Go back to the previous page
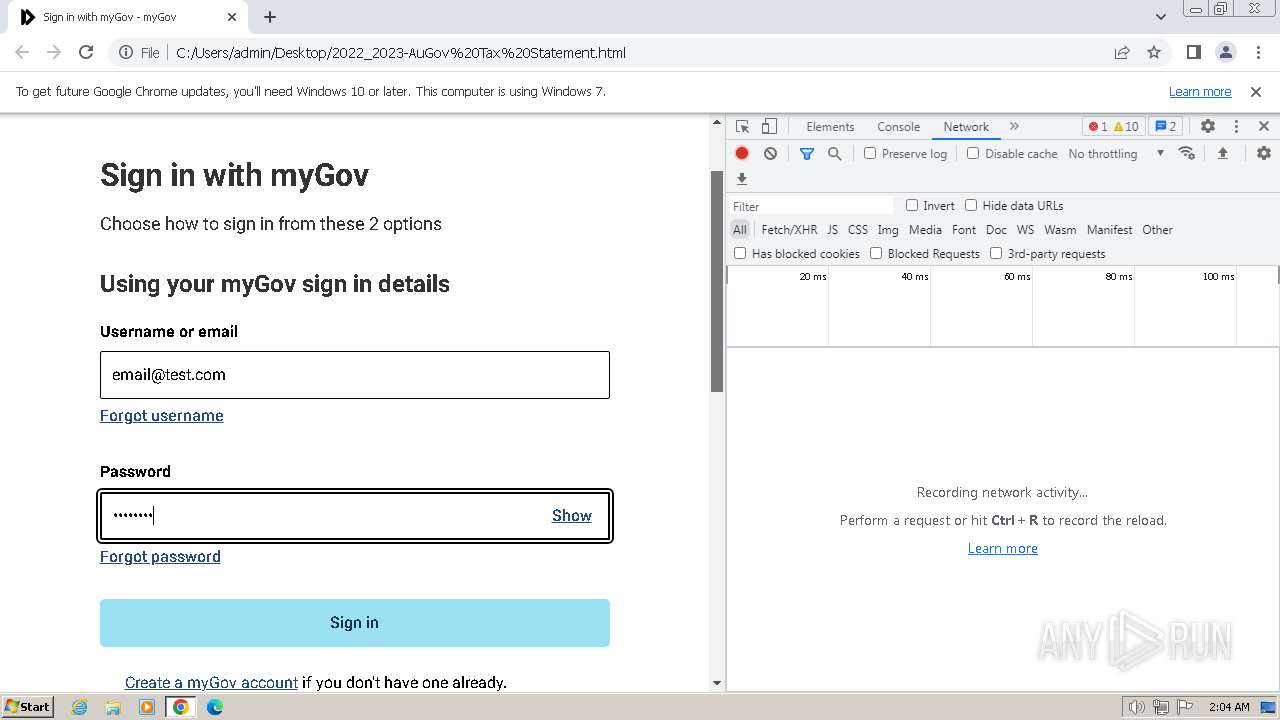1280x720 pixels. (x=22, y=53)
